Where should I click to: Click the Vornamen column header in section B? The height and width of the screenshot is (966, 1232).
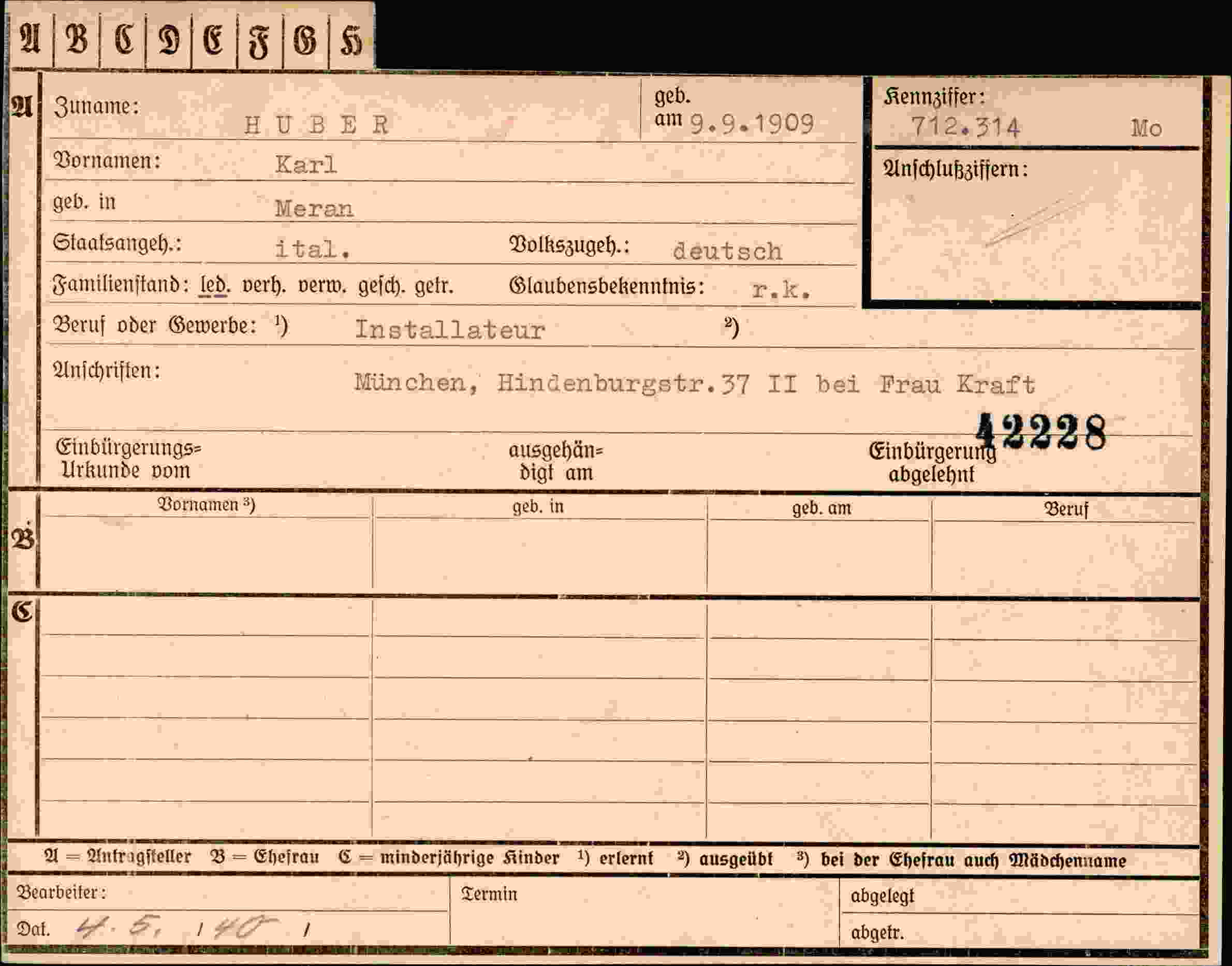207,504
